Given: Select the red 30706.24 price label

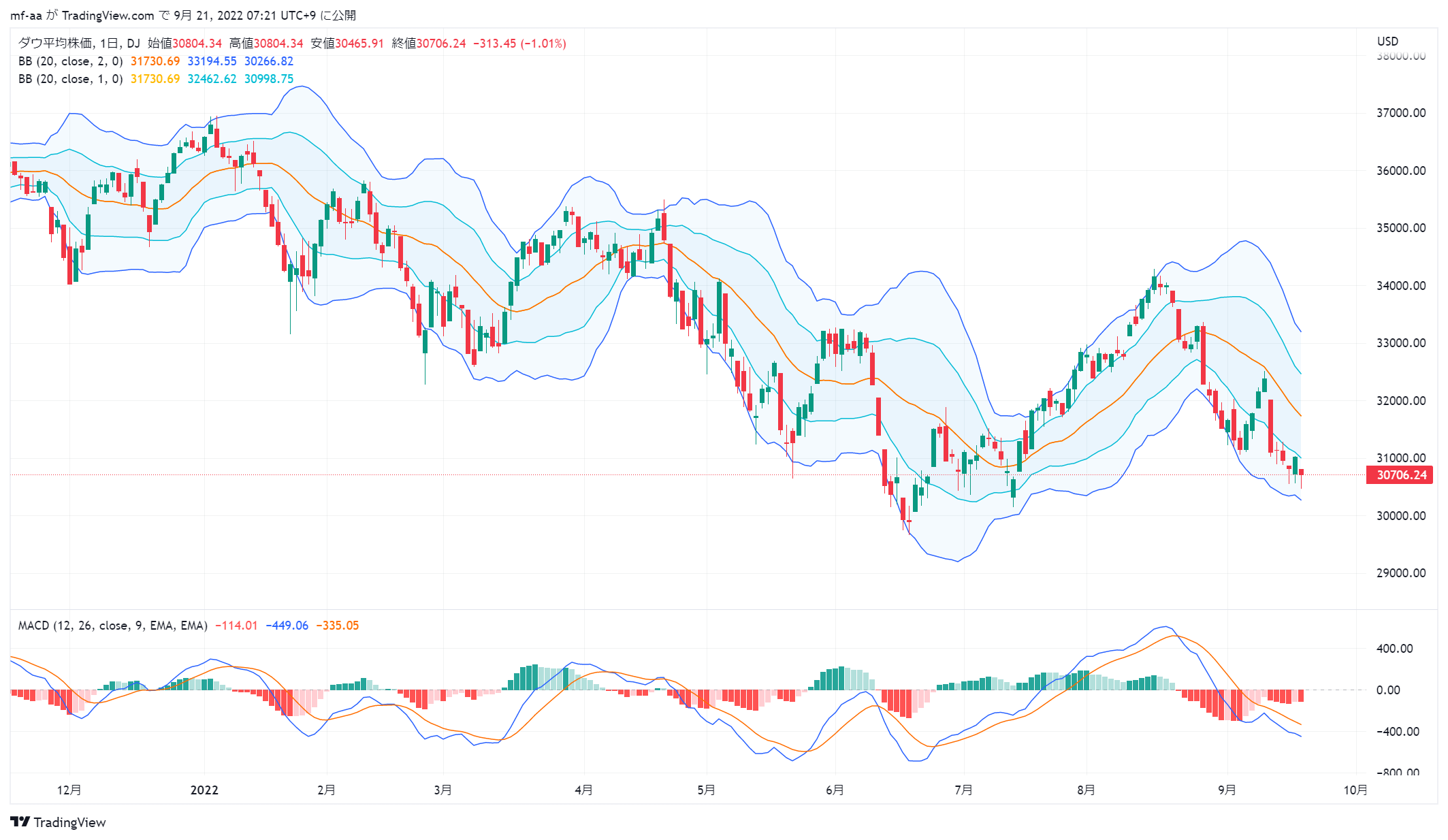Looking at the screenshot, I should click(1400, 474).
